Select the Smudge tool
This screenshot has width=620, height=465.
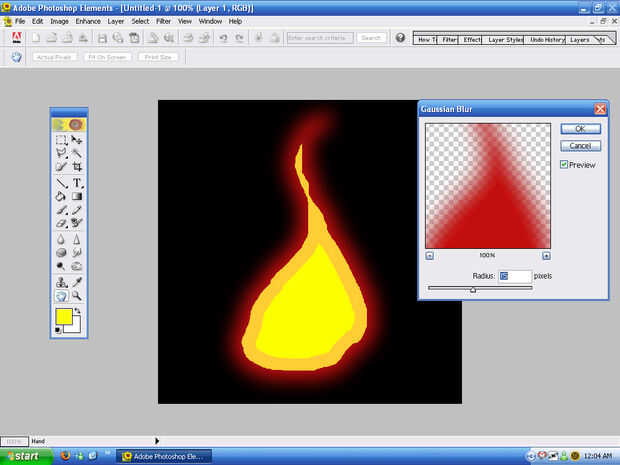click(77, 252)
